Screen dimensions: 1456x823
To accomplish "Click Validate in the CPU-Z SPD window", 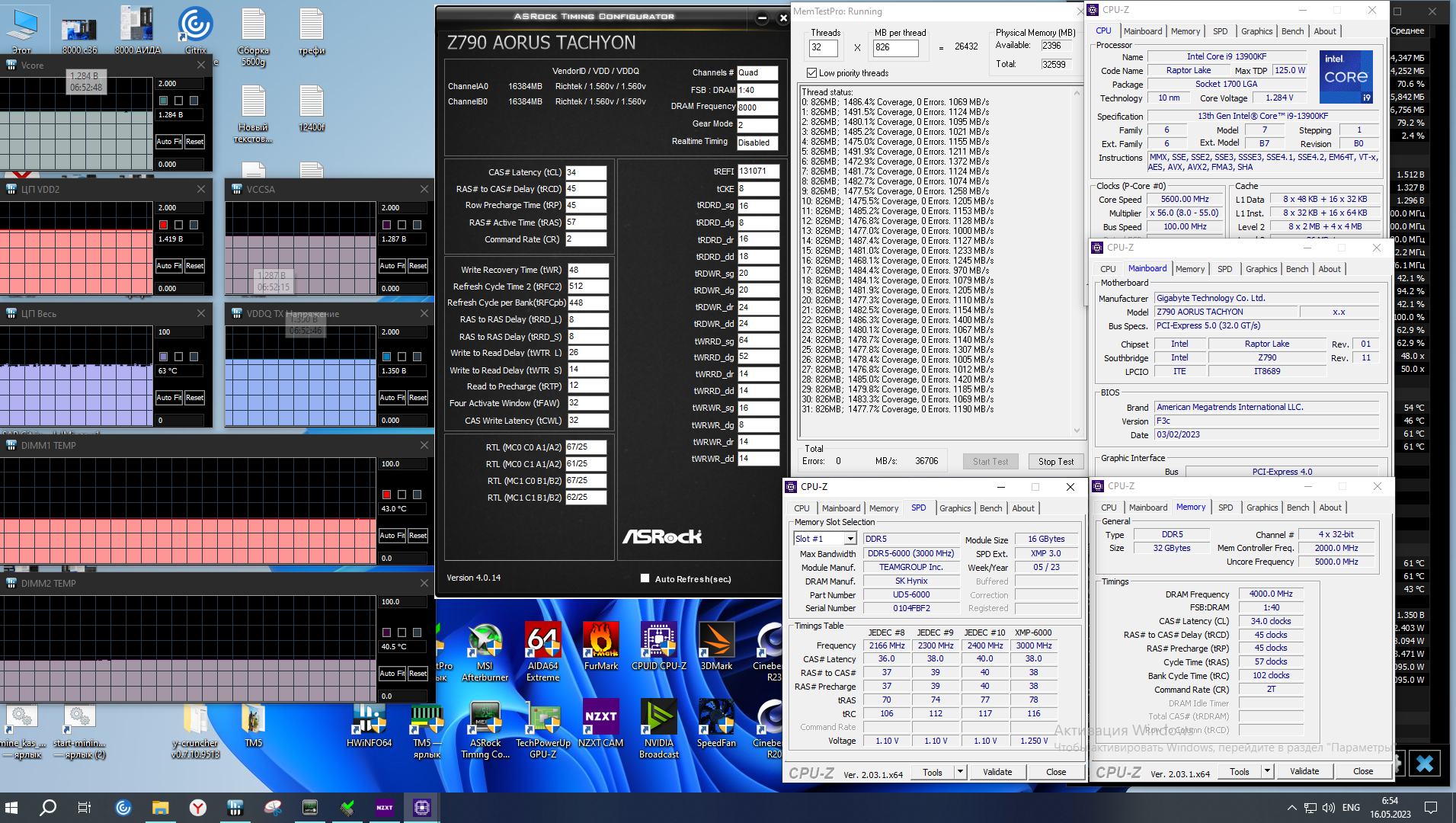I will 997,772.
